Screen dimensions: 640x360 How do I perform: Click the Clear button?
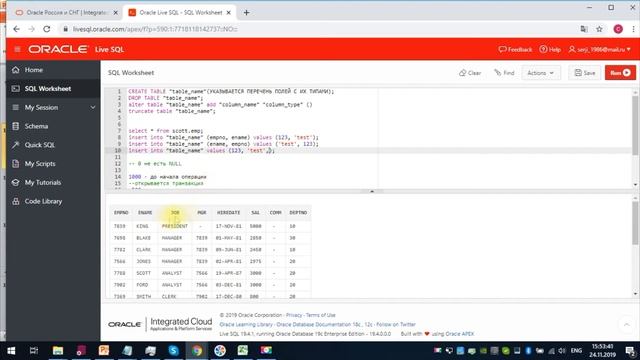click(470, 73)
